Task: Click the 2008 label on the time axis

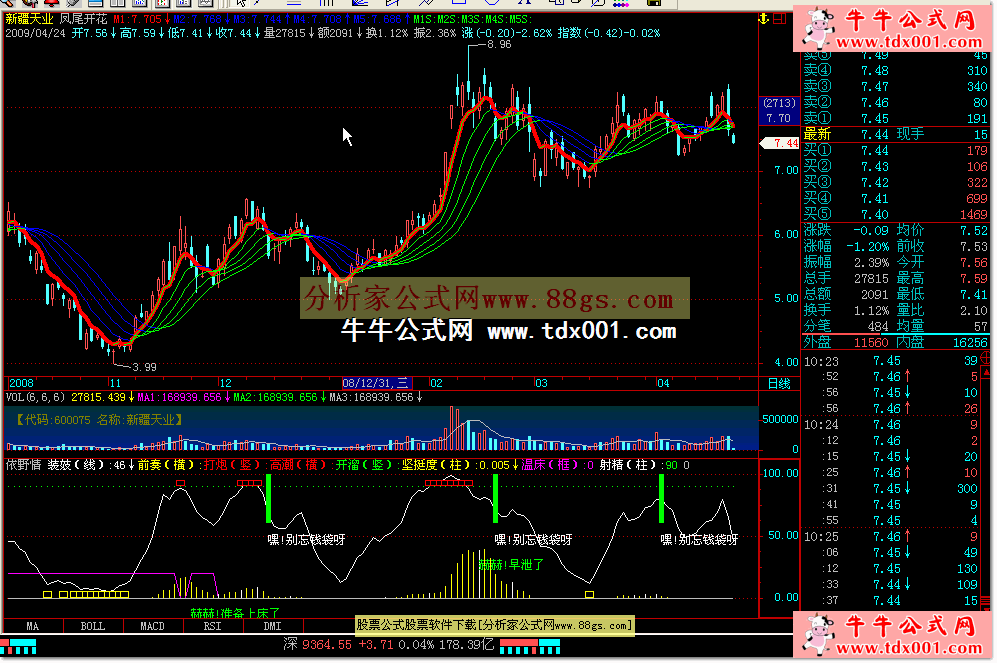Action: point(21,383)
